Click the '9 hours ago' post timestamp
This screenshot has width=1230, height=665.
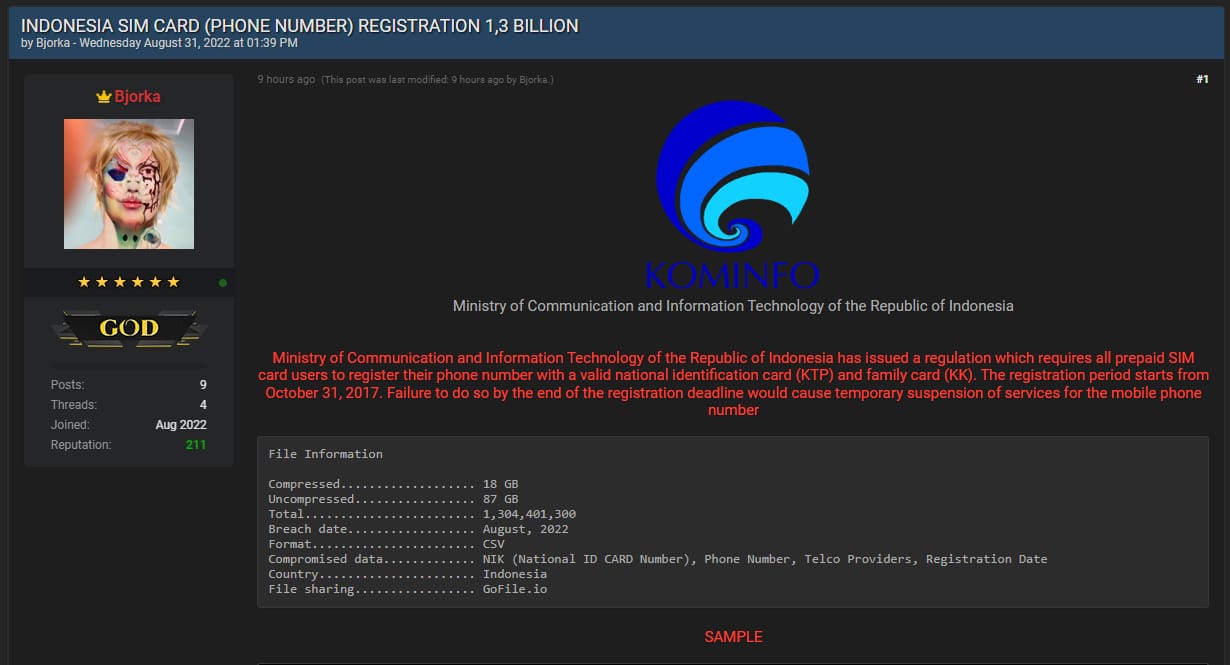click(286, 79)
